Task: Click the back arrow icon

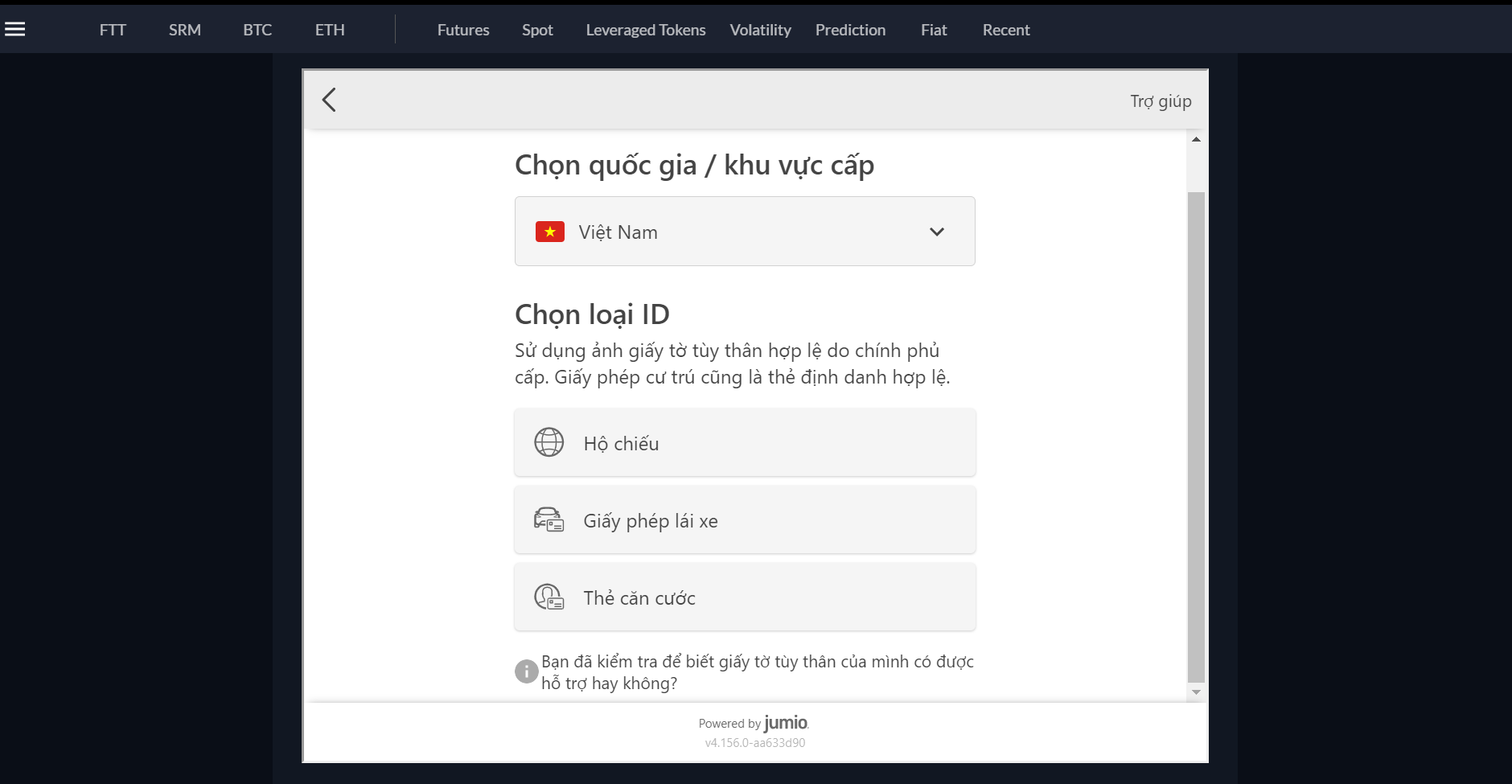Action: pyautogui.click(x=329, y=100)
